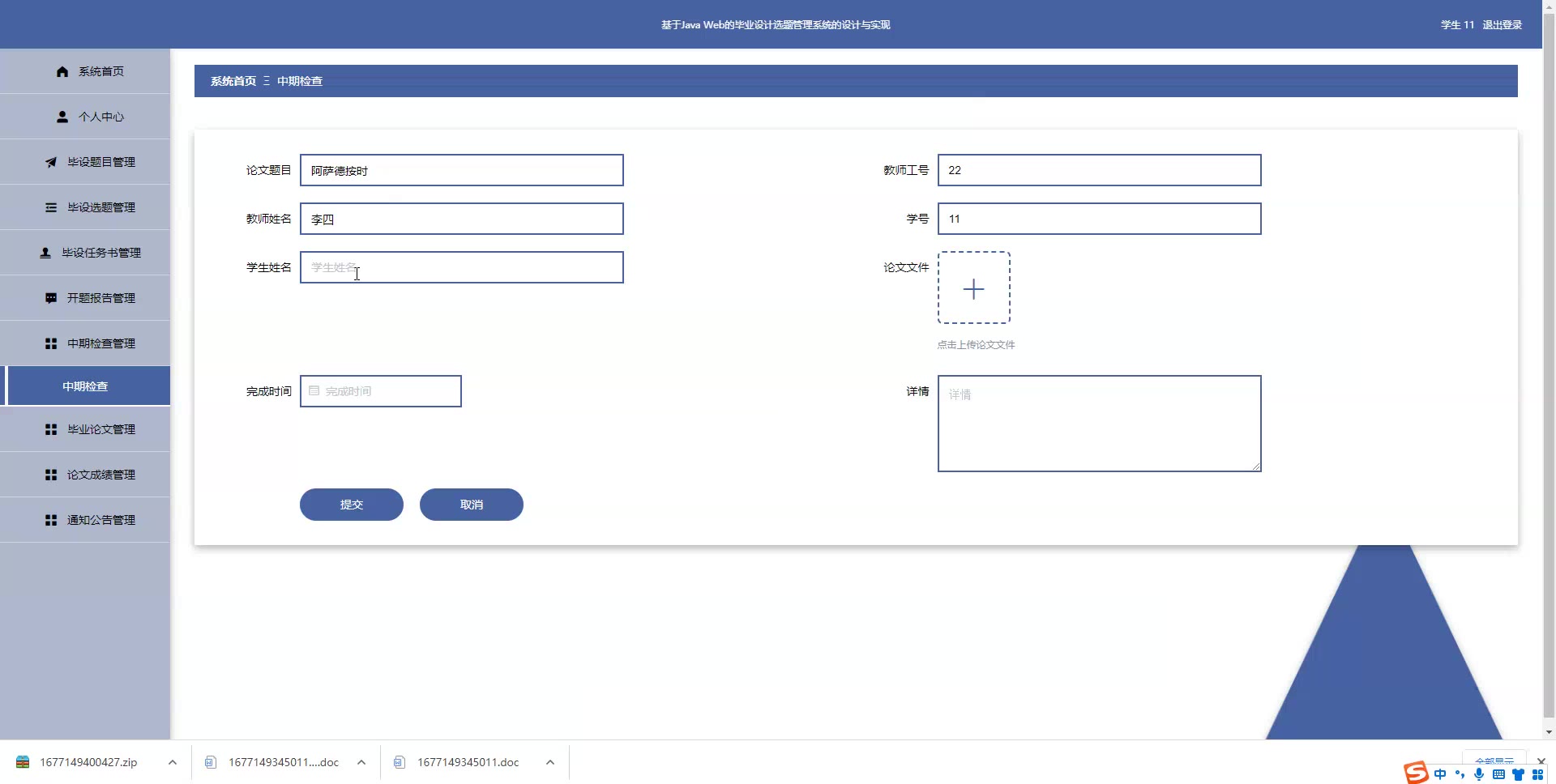Expand options for the truncated 1677149345011….doc download
The width and height of the screenshot is (1556, 784).
[x=361, y=762]
